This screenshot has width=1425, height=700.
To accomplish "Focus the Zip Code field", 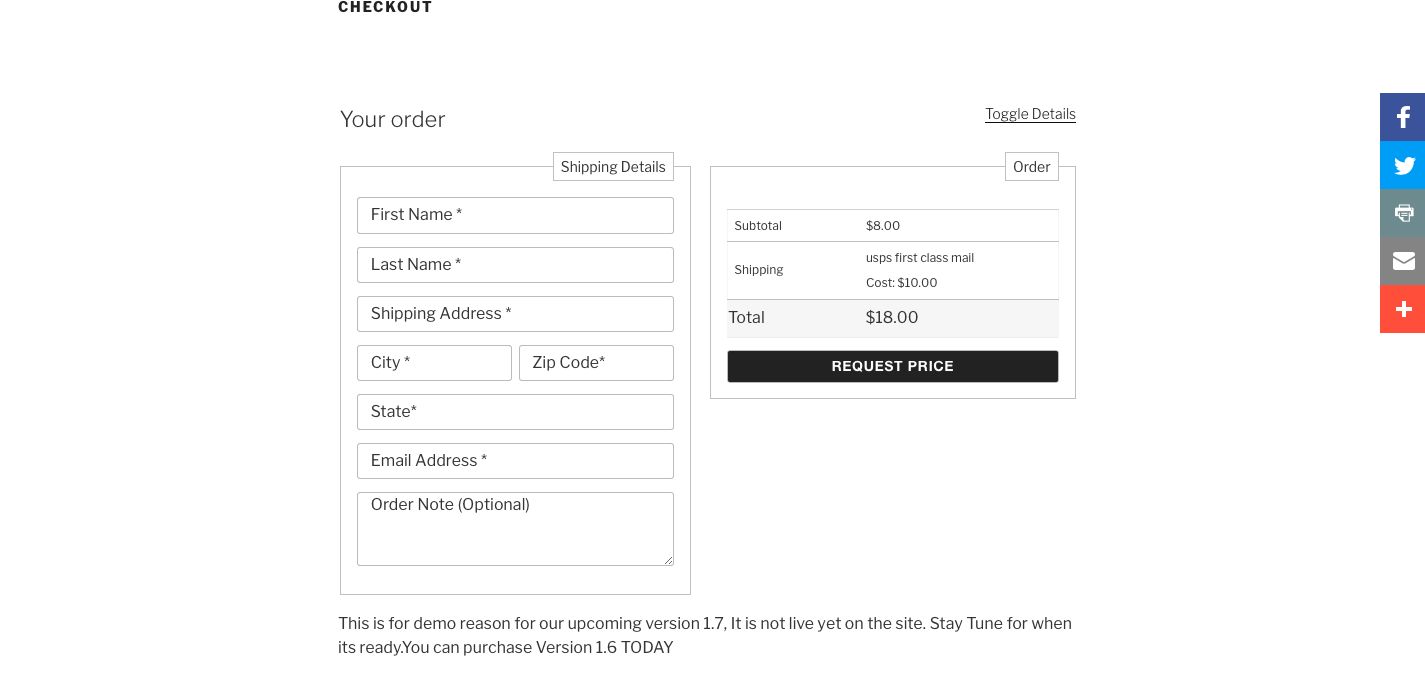I will click(596, 363).
